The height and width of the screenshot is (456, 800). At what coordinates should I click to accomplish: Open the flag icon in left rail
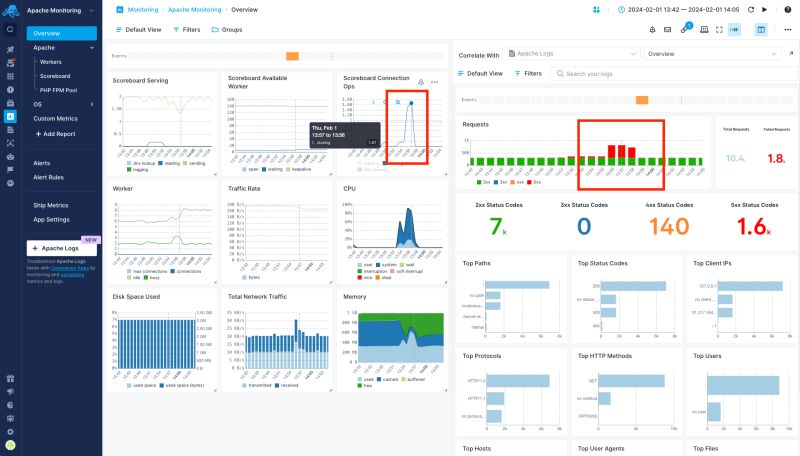(x=10, y=170)
